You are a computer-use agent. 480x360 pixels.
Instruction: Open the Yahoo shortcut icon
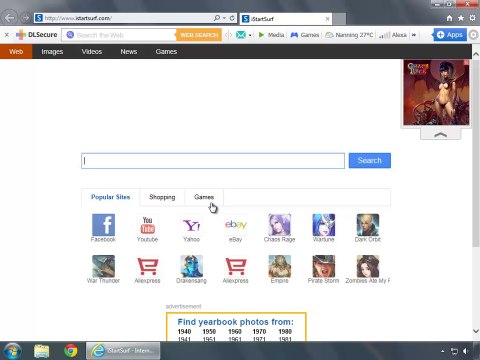pyautogui.click(x=191, y=225)
